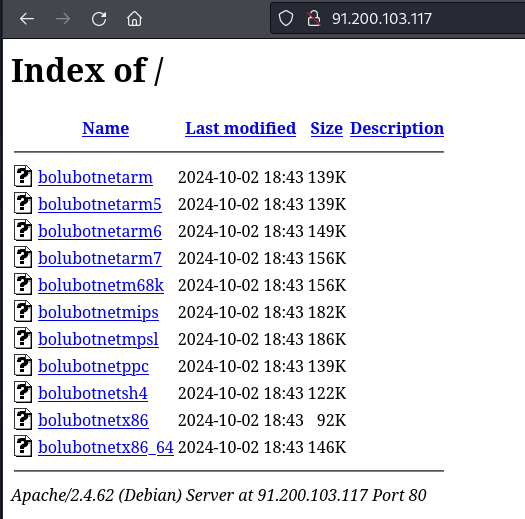The height and width of the screenshot is (519, 525).
Task: Click the unknown-file icon beside bolubotnetmips
Action: pyautogui.click(x=23, y=311)
